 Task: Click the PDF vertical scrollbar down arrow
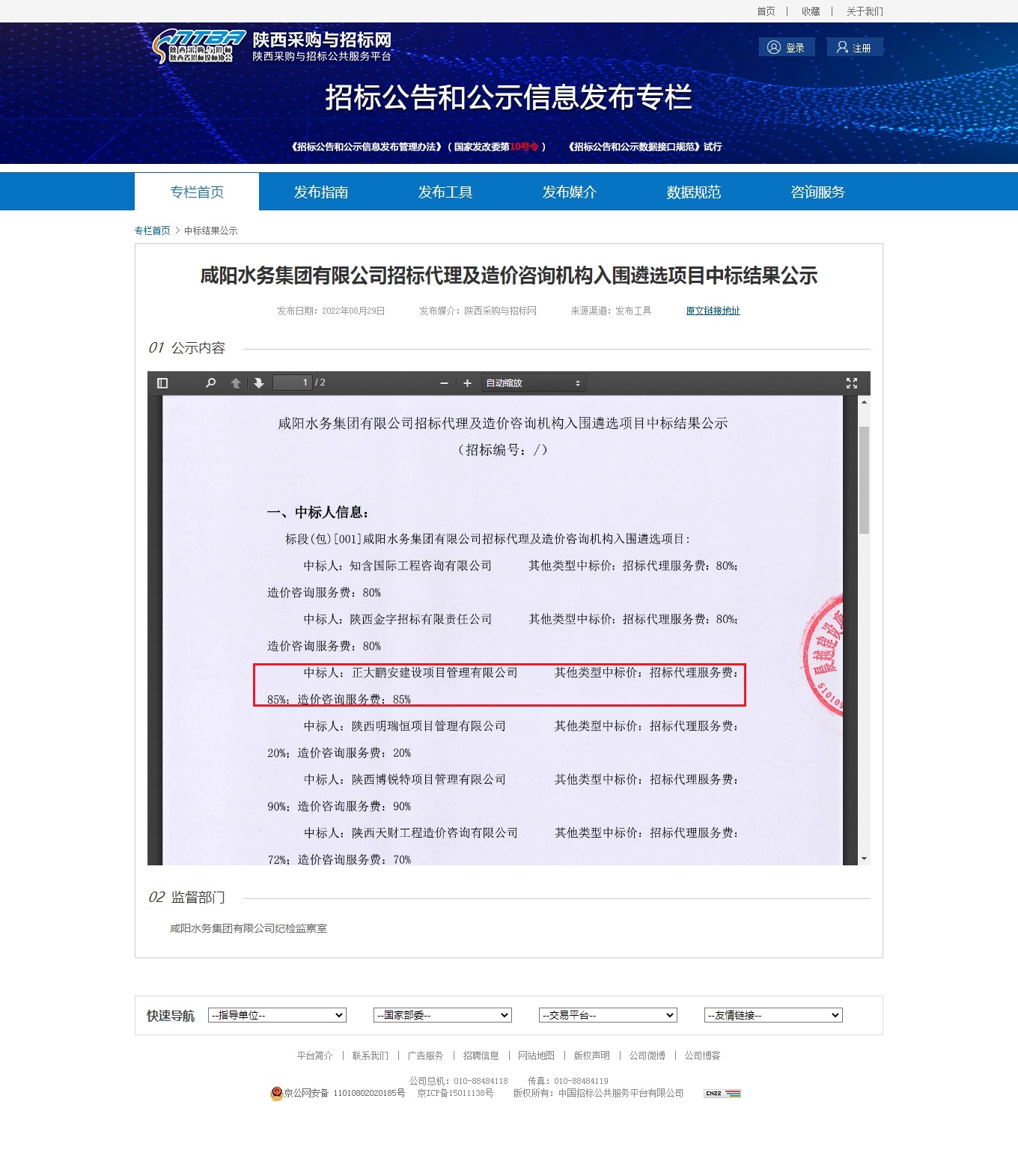pyautogui.click(x=864, y=859)
